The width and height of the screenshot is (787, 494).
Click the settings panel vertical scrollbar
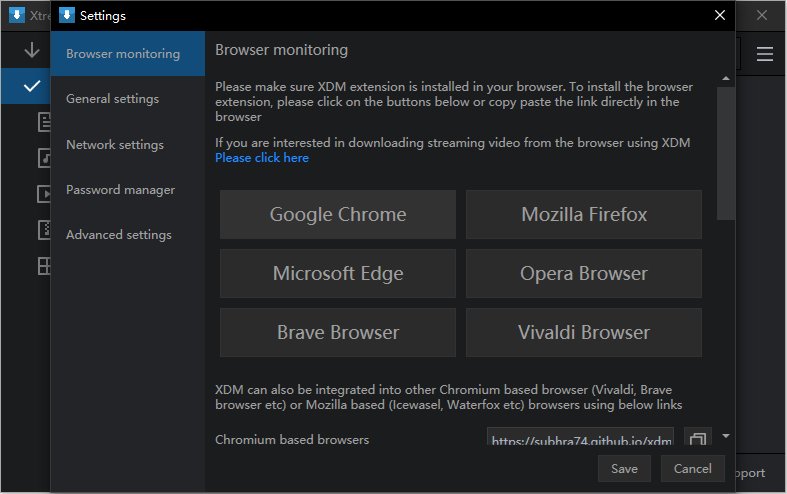click(726, 150)
